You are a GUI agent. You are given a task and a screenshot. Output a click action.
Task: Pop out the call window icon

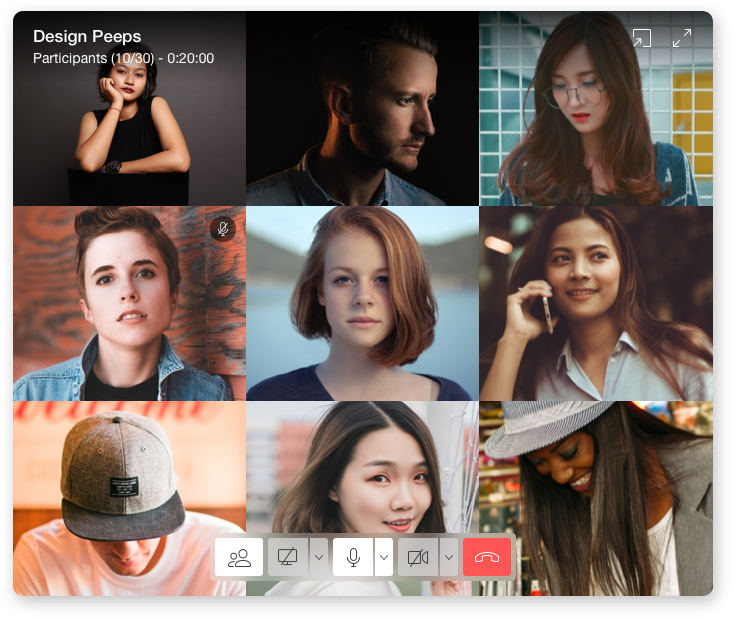coord(642,38)
